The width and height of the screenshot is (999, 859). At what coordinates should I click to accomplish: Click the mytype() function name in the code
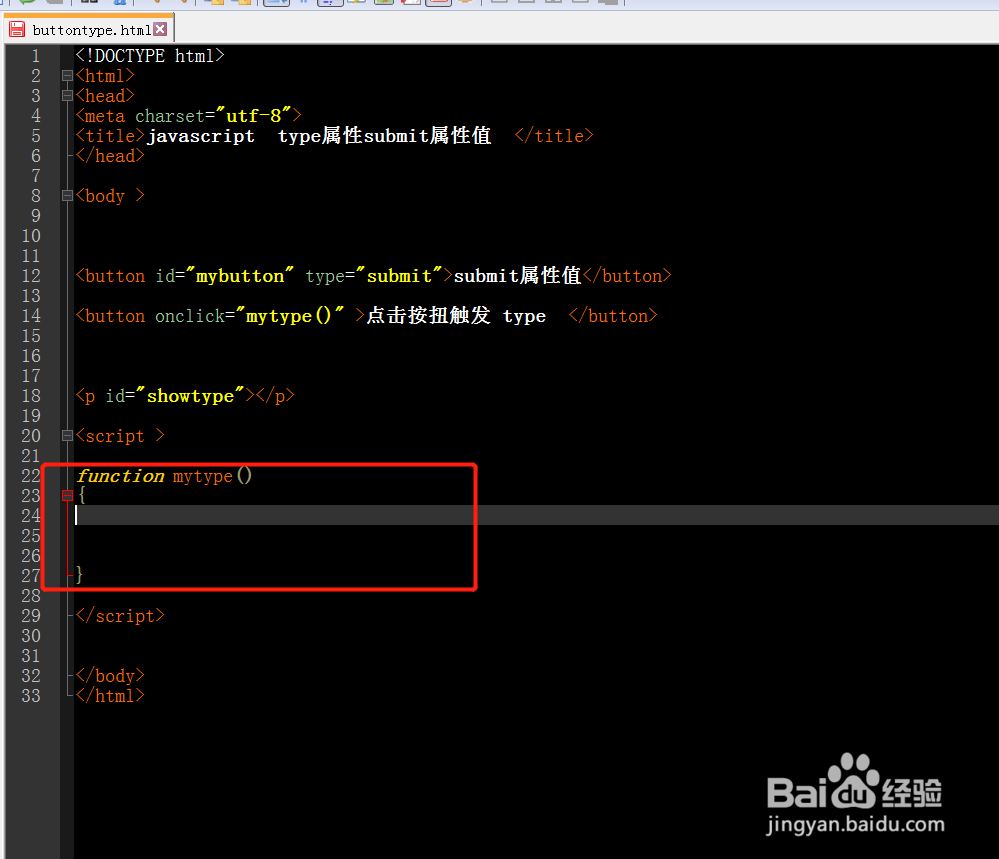click(203, 475)
